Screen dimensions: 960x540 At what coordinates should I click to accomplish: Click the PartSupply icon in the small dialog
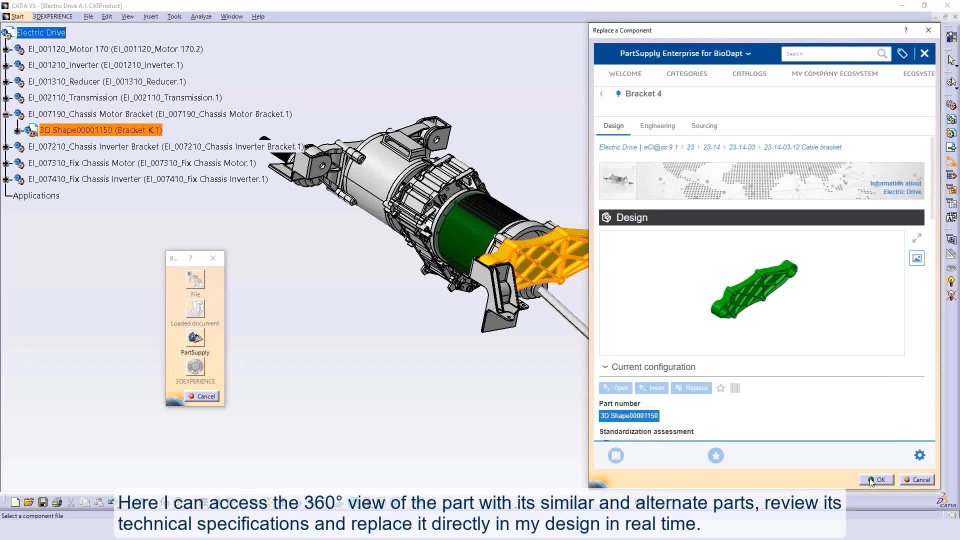click(195, 337)
